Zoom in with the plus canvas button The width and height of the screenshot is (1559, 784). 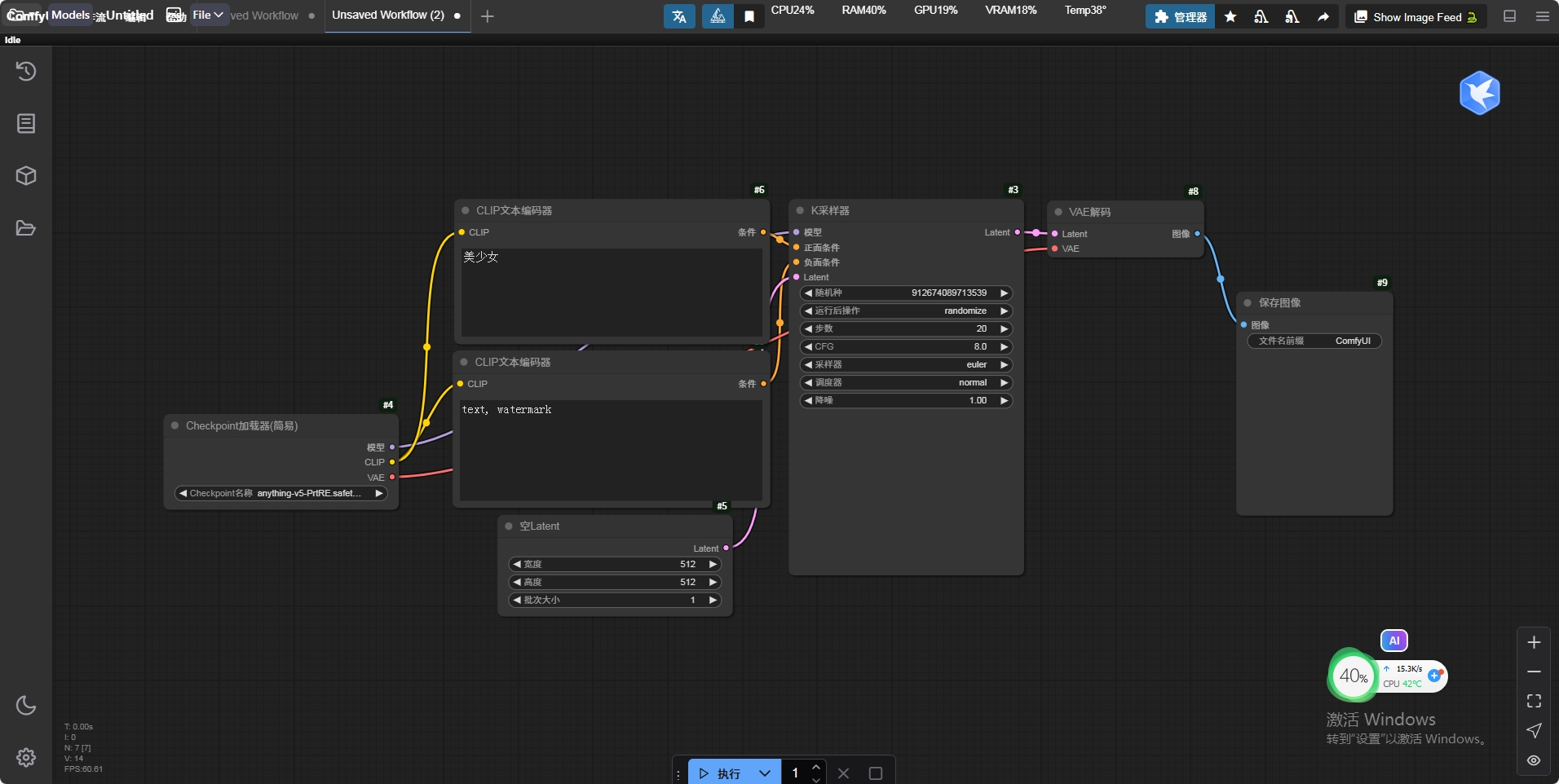click(1534, 642)
